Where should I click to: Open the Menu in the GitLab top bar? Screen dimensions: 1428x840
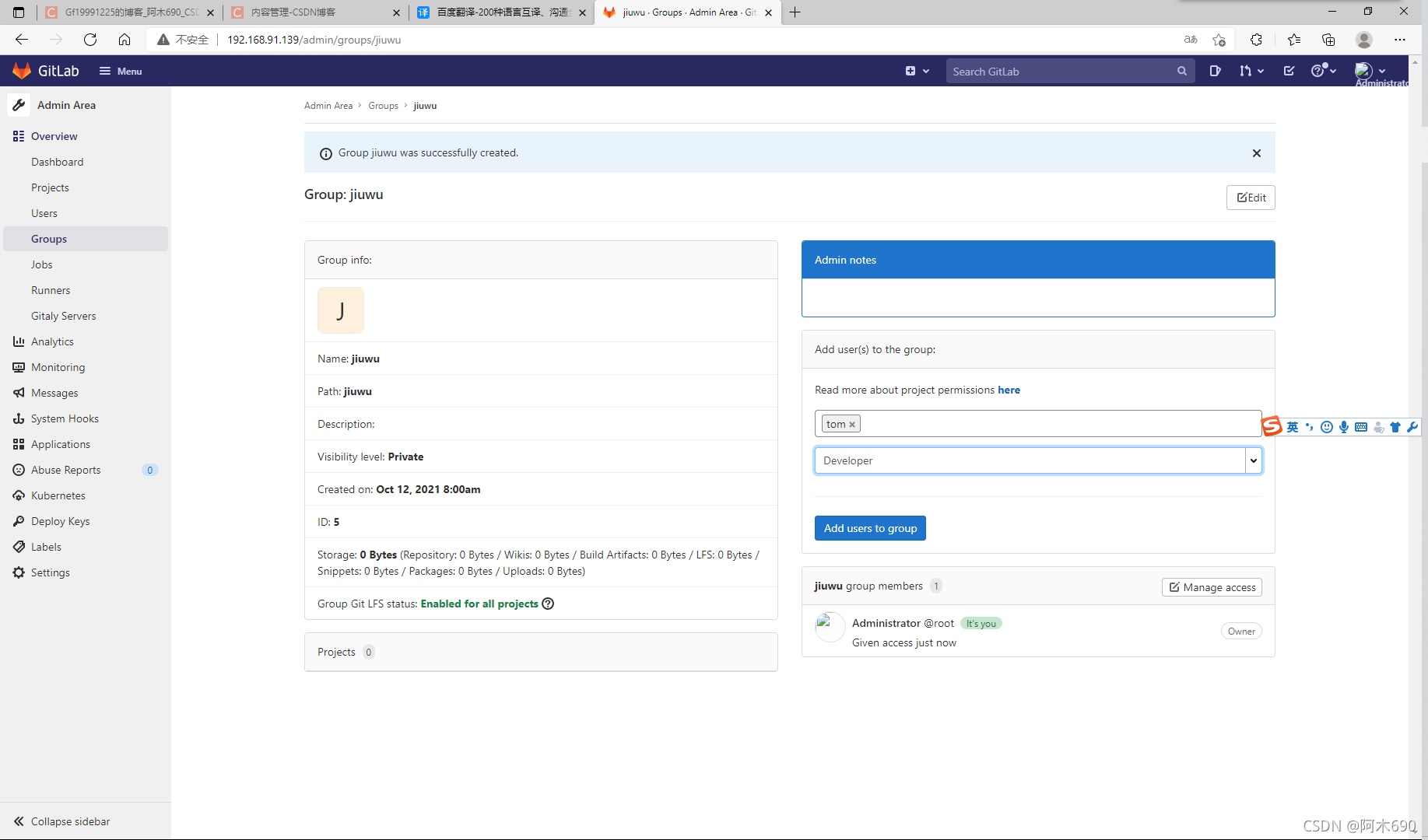point(120,71)
